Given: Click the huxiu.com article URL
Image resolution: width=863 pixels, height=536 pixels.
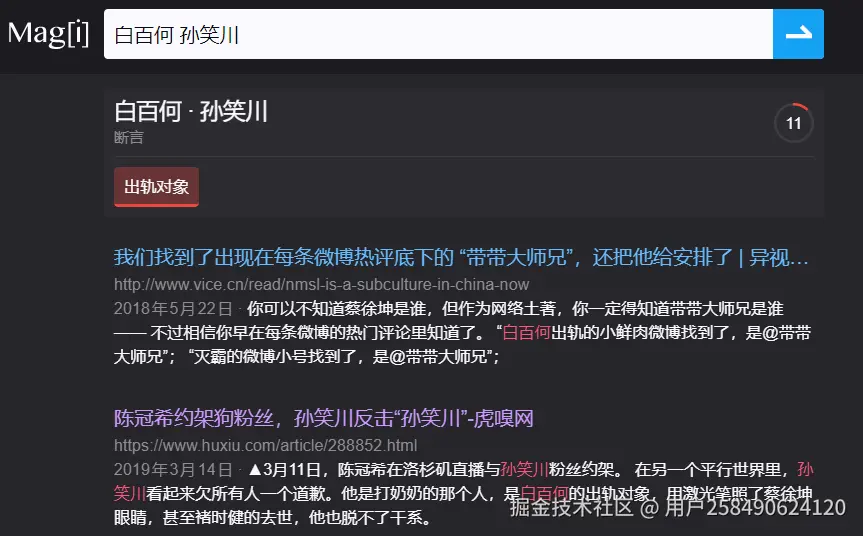Looking at the screenshot, I should click(x=265, y=445).
